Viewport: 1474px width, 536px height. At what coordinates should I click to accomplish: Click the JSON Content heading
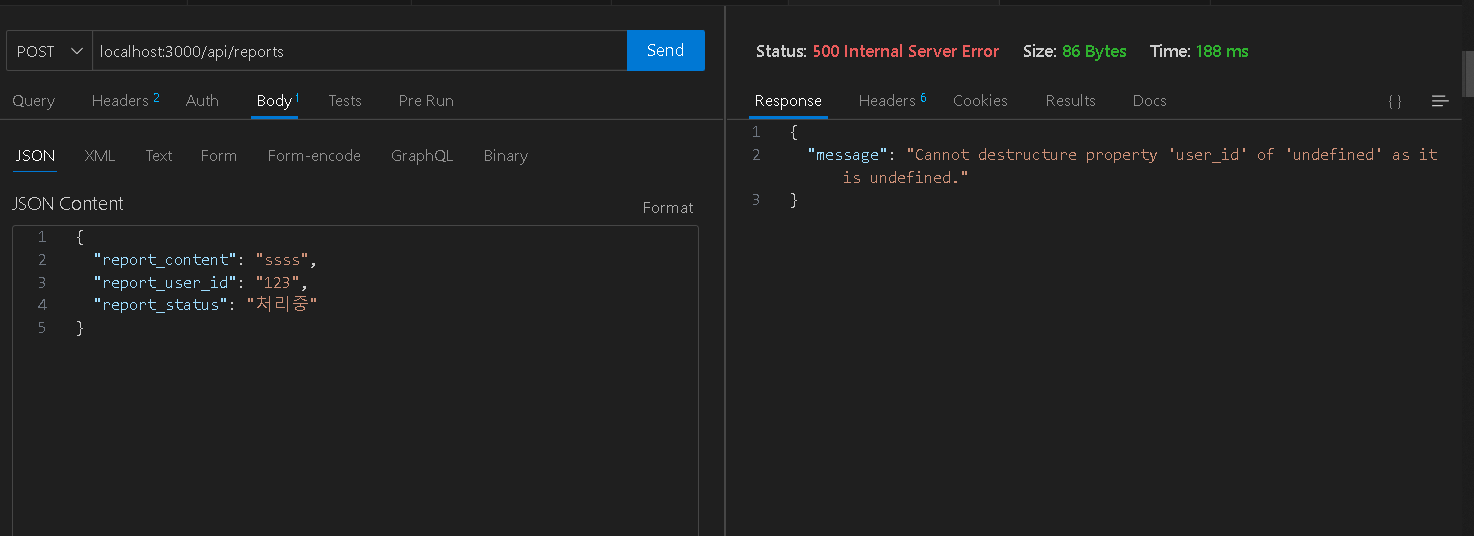pos(68,204)
